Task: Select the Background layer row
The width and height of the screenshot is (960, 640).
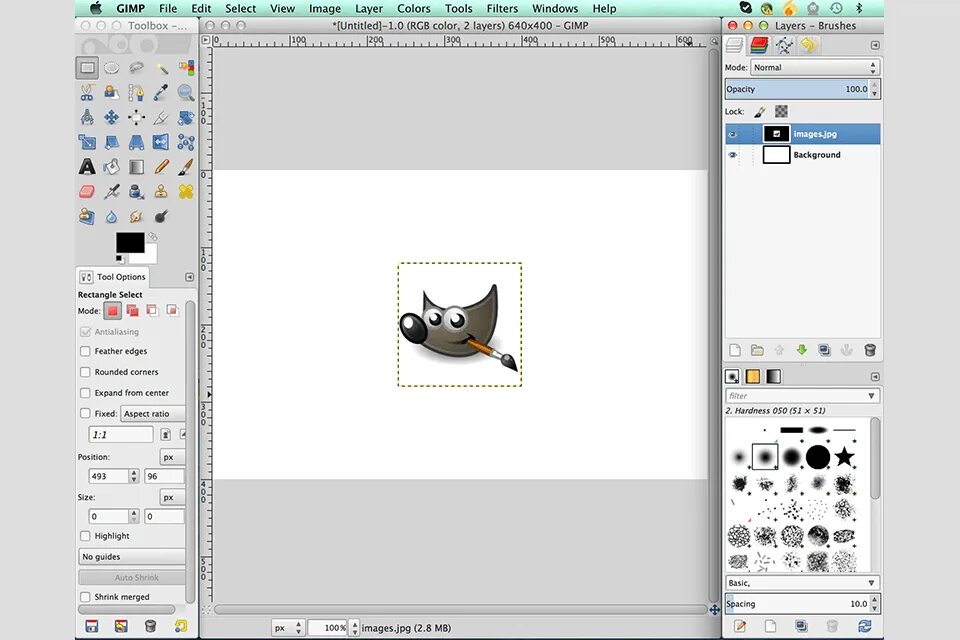Action: 803,155
